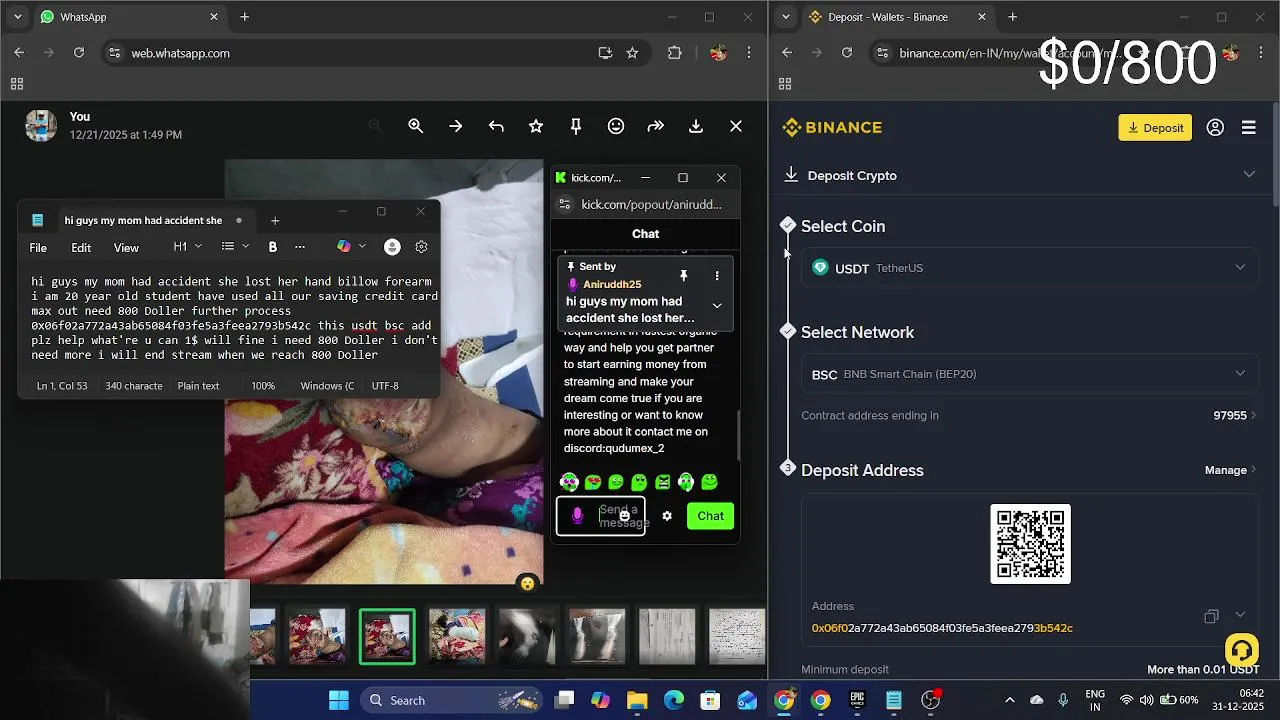The height and width of the screenshot is (720, 1280).
Task: Select the highlighted green-bordered photo thumbnail
Action: 387,637
